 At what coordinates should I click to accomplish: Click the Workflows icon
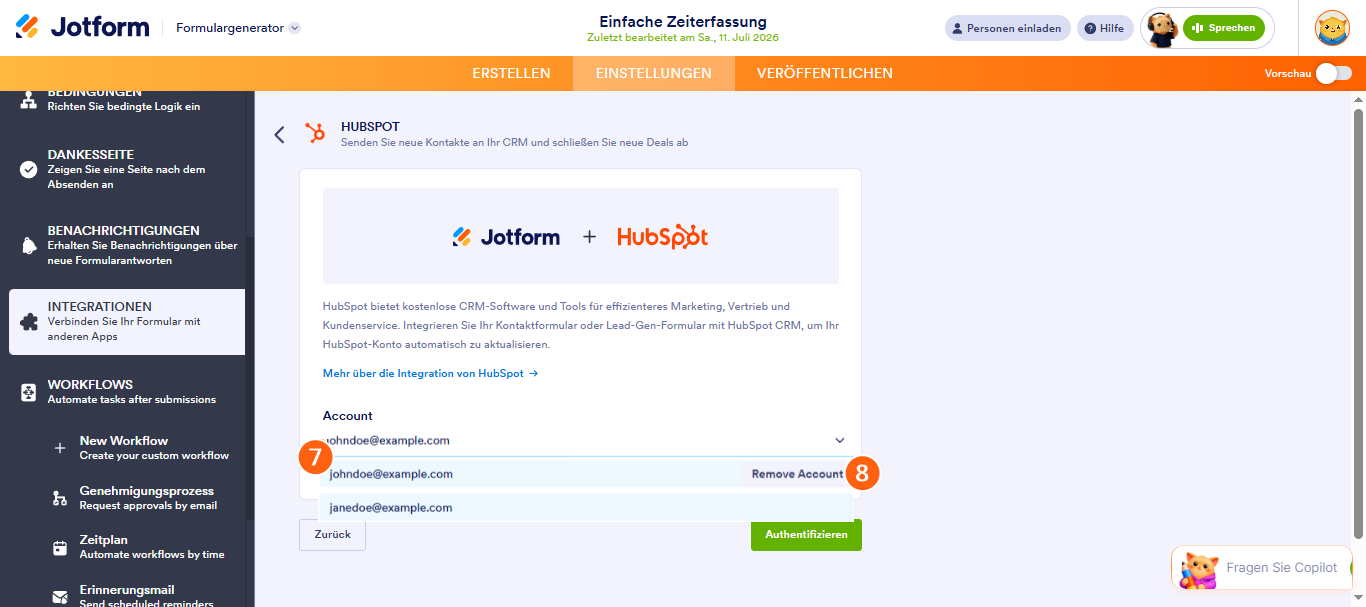tap(29, 392)
